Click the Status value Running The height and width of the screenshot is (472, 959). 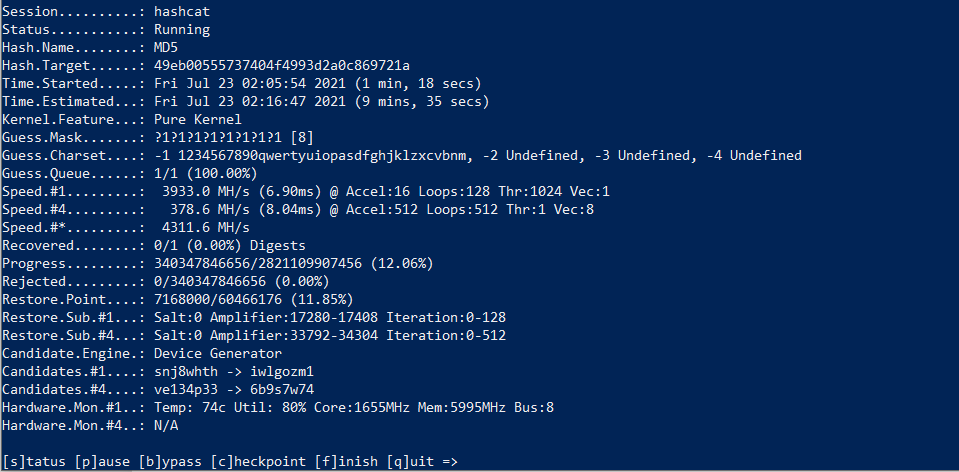pos(182,29)
